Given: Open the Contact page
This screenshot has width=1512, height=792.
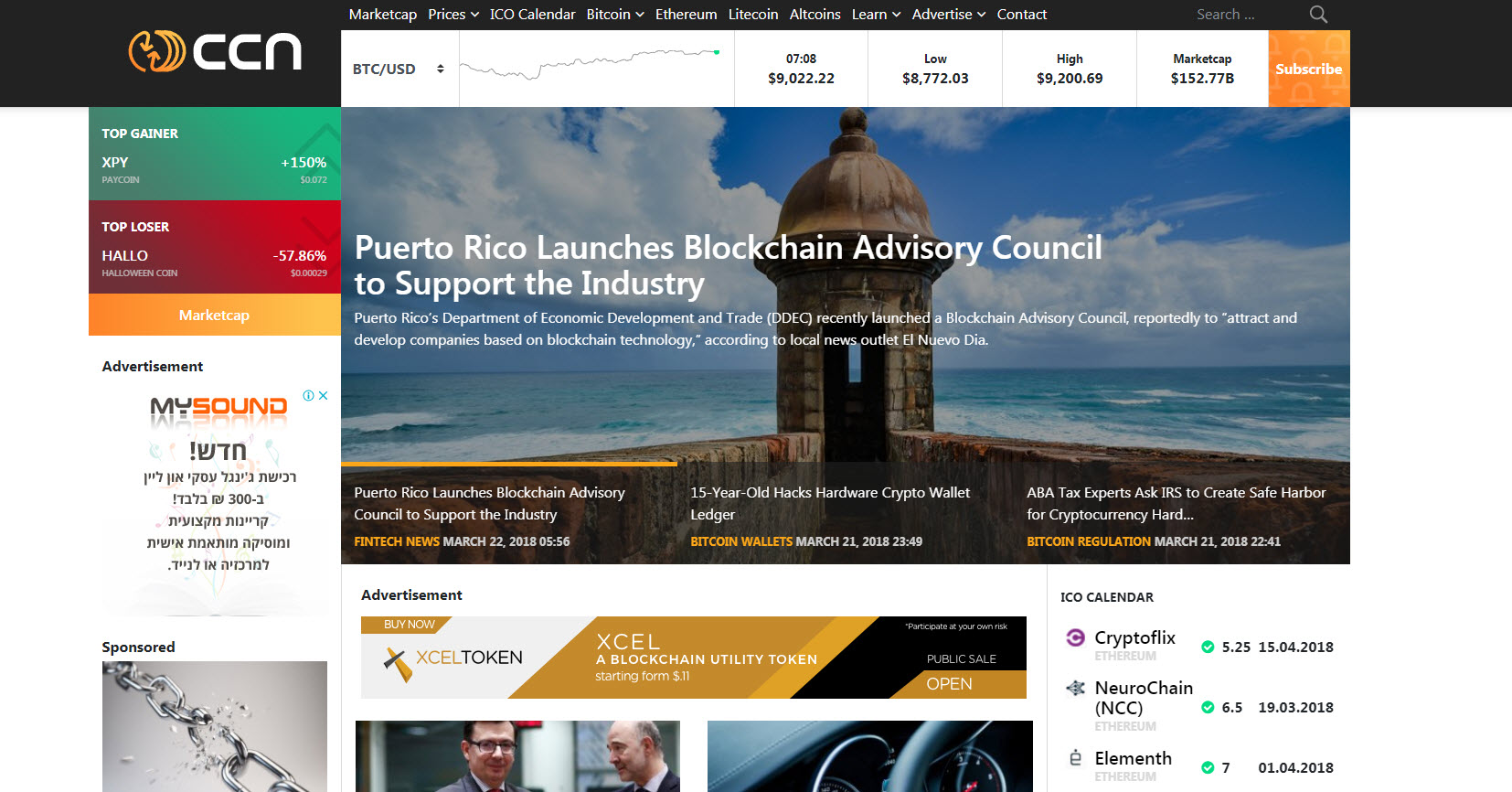Looking at the screenshot, I should pos(1021,15).
